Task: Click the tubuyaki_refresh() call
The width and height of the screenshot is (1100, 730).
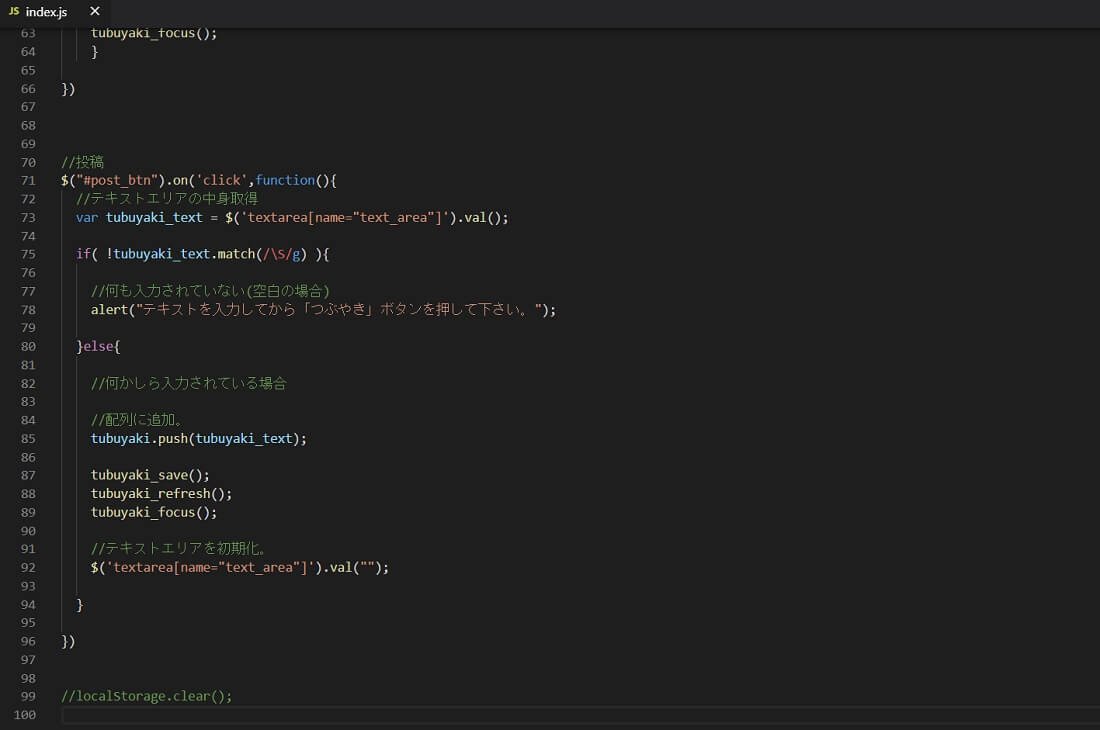Action: click(x=160, y=493)
